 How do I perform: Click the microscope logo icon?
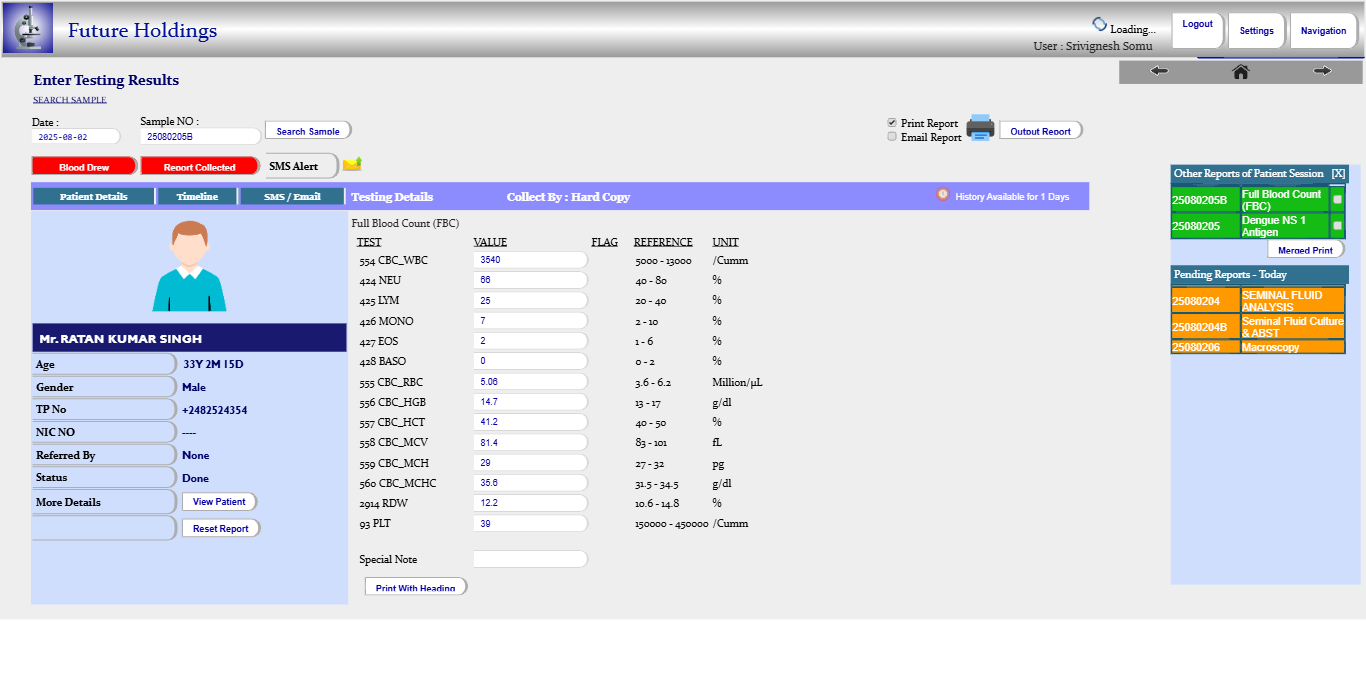[x=28, y=29]
